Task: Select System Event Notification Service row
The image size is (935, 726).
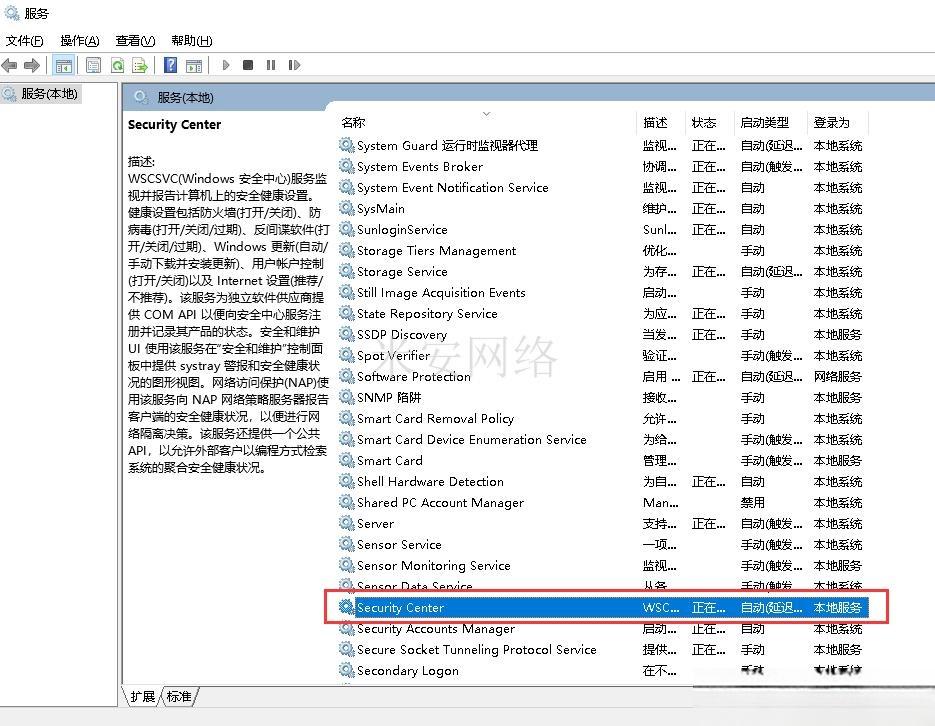Action: [453, 187]
